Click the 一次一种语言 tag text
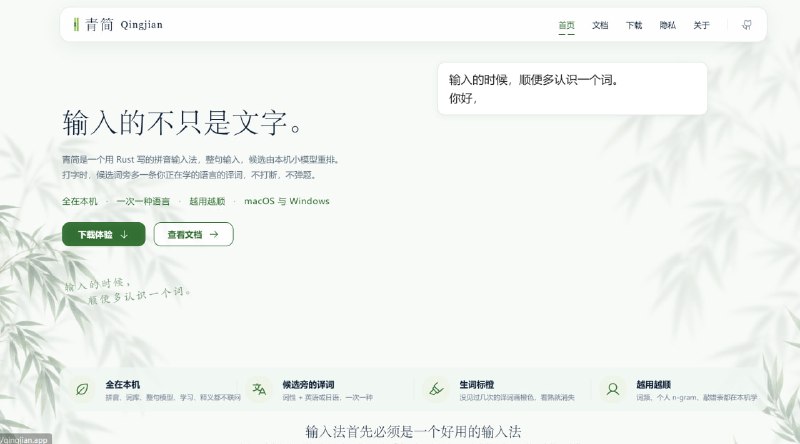Image resolution: width=800 pixels, height=444 pixels. point(143,201)
